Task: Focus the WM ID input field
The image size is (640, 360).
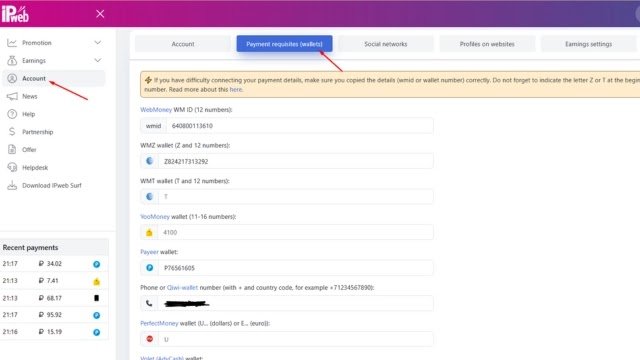Action: point(300,126)
